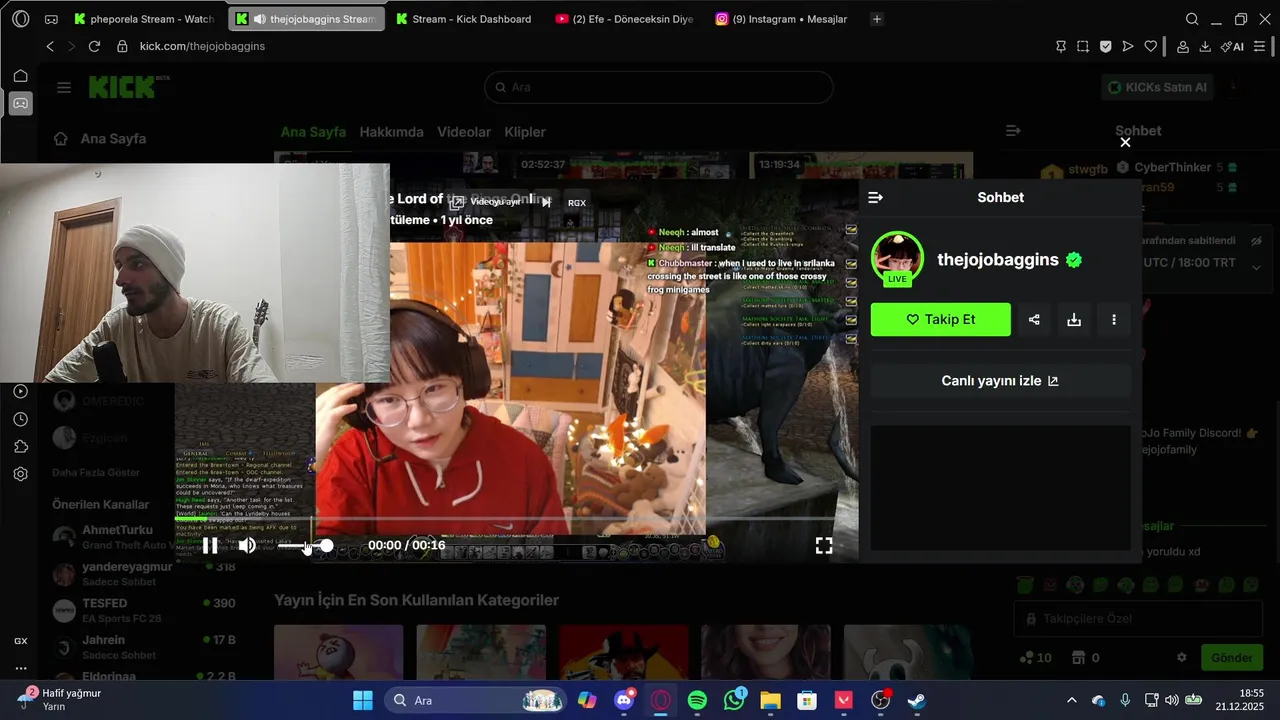Open Opera sidebar home icon

pos(20,76)
